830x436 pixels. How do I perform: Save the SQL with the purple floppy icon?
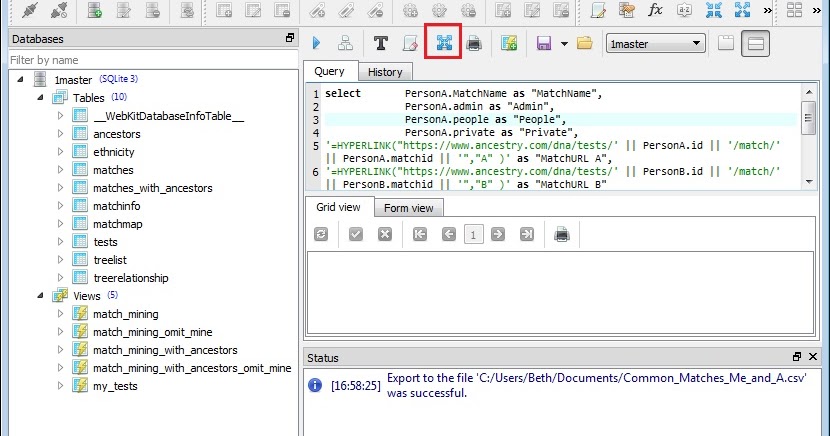[x=544, y=43]
